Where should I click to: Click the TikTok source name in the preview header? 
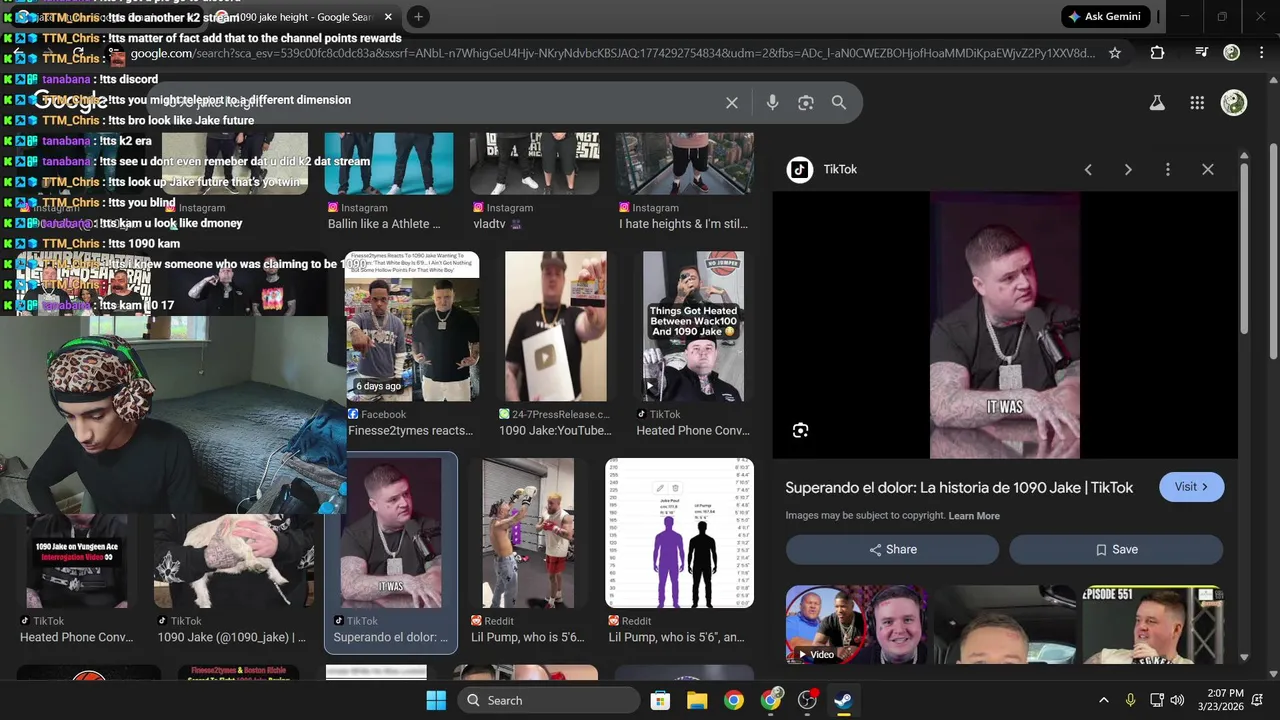point(840,170)
